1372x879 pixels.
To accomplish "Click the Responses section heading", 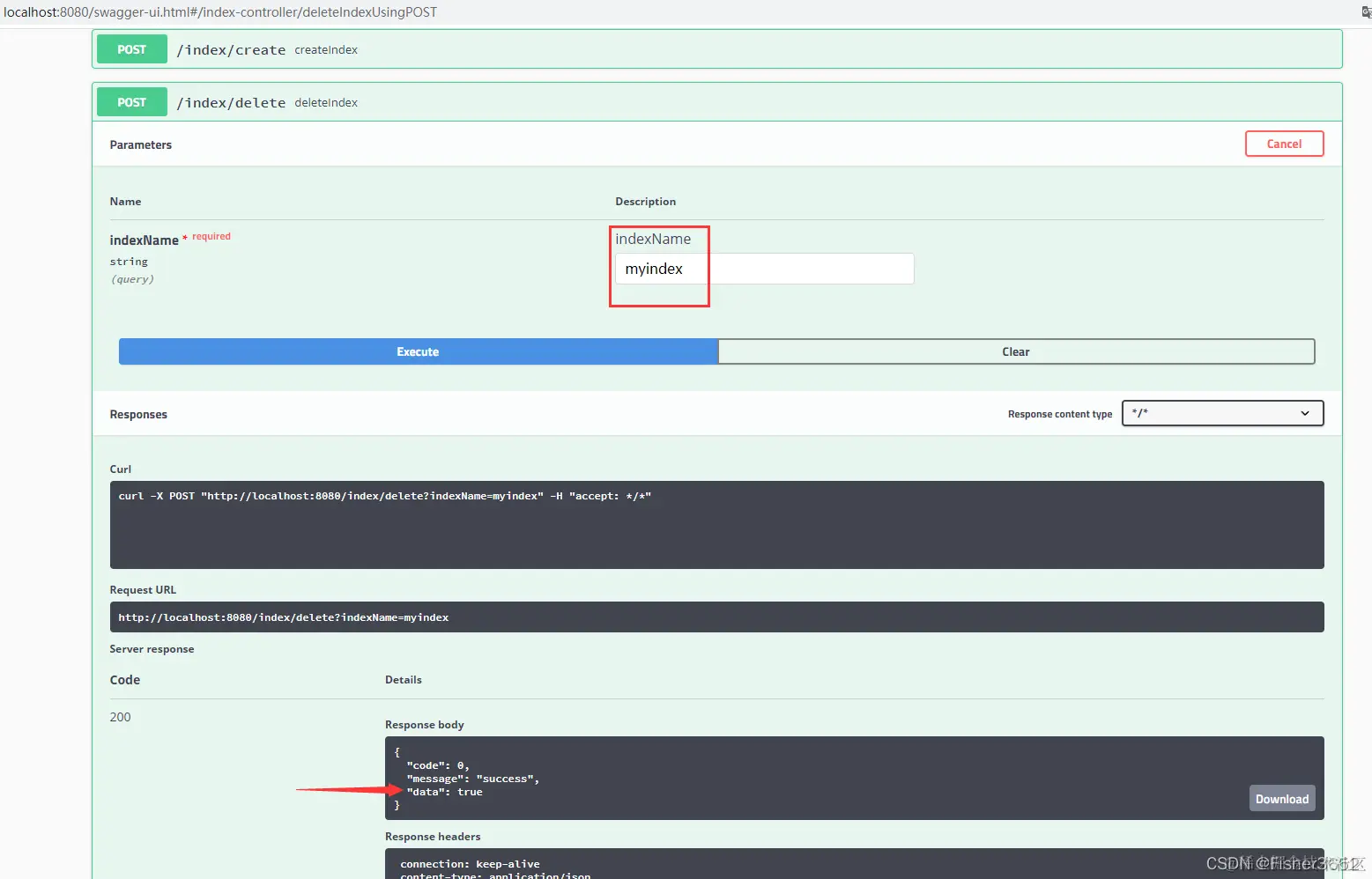I will [138, 414].
